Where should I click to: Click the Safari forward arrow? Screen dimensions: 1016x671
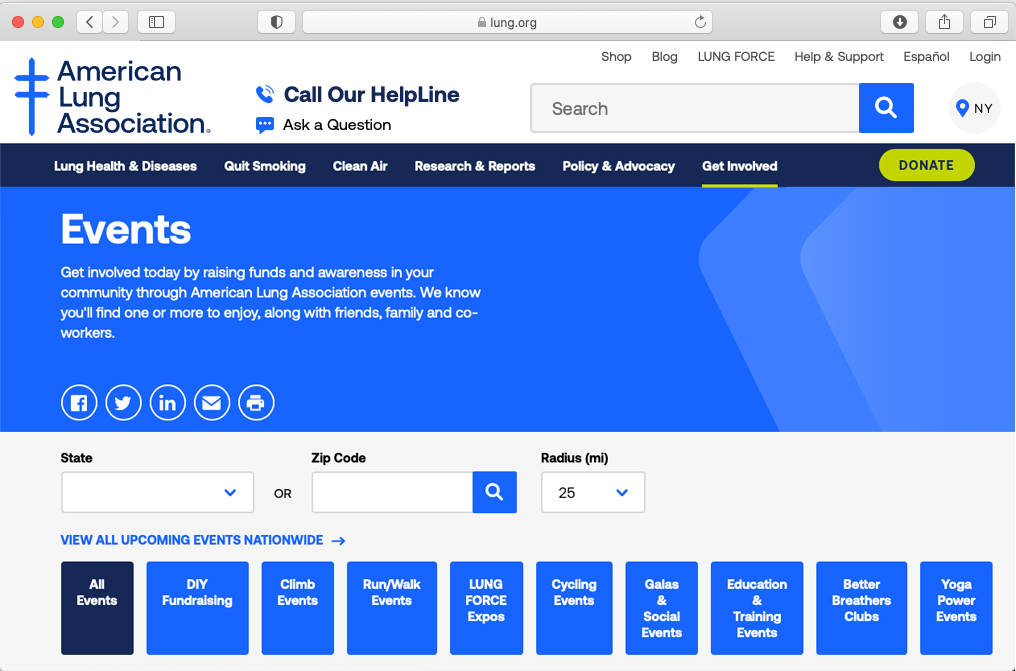[x=115, y=22]
